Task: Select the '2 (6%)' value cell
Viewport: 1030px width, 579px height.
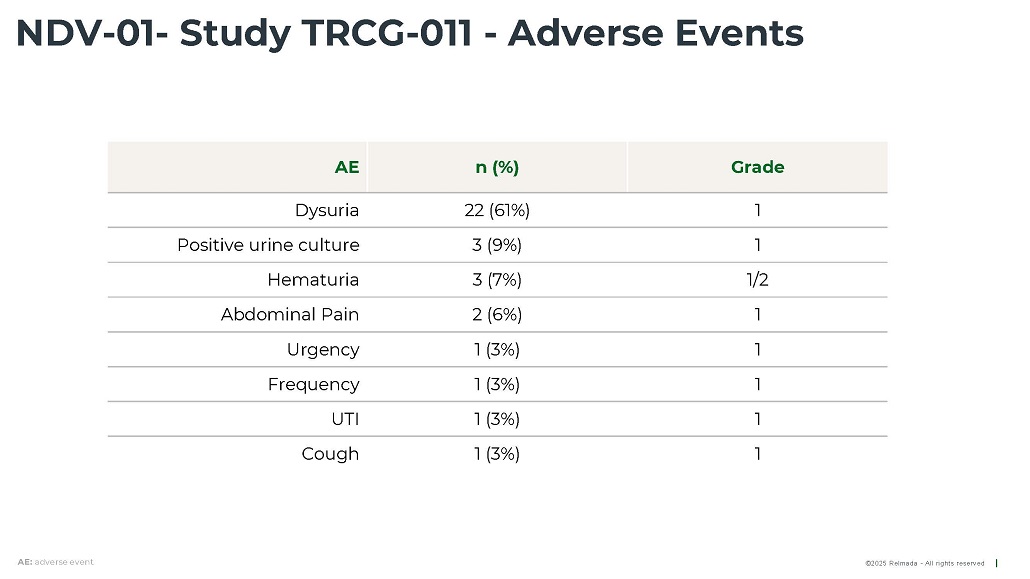Action: tap(497, 315)
